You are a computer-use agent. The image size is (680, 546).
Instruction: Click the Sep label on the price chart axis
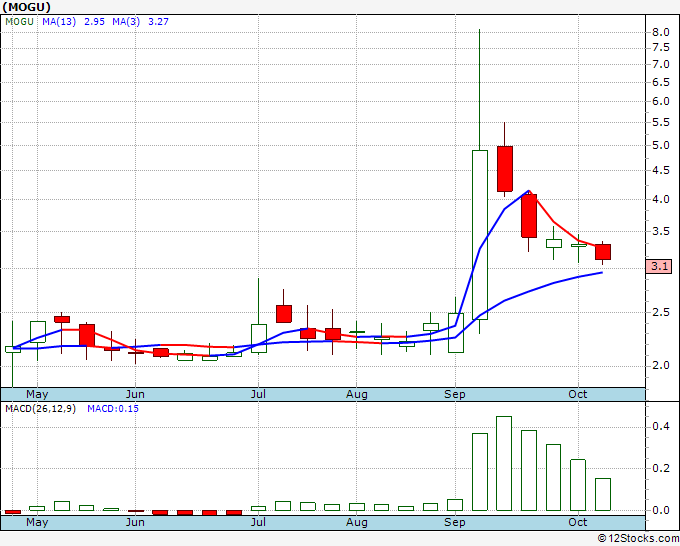click(455, 394)
